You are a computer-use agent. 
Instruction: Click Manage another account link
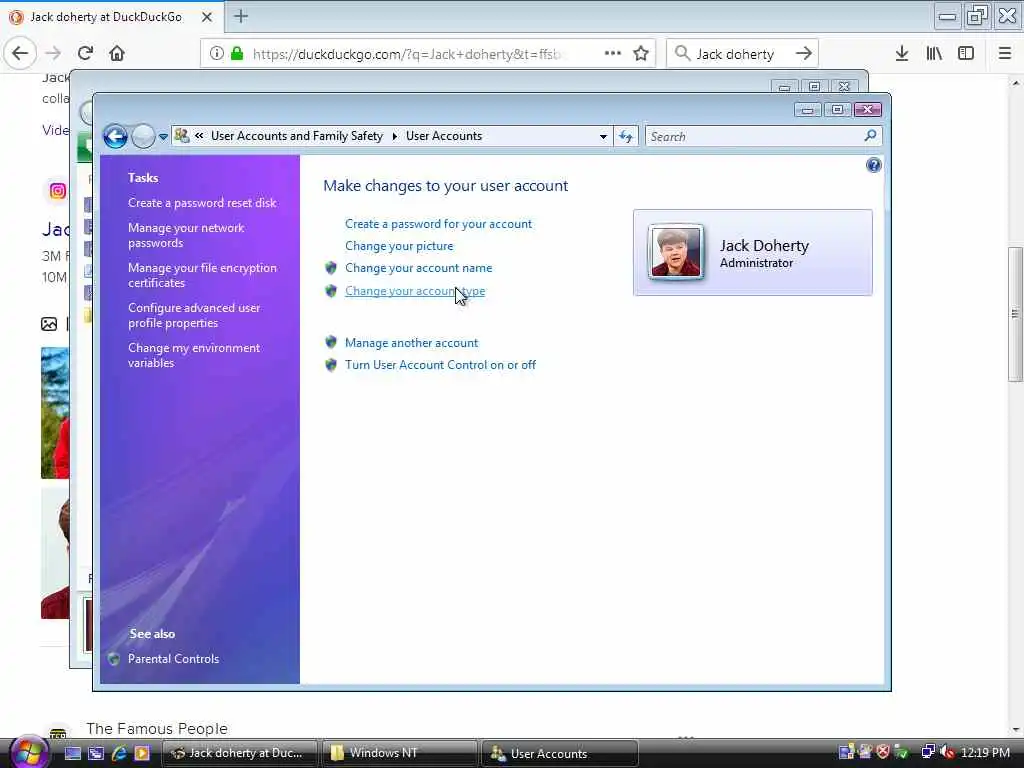coord(411,343)
